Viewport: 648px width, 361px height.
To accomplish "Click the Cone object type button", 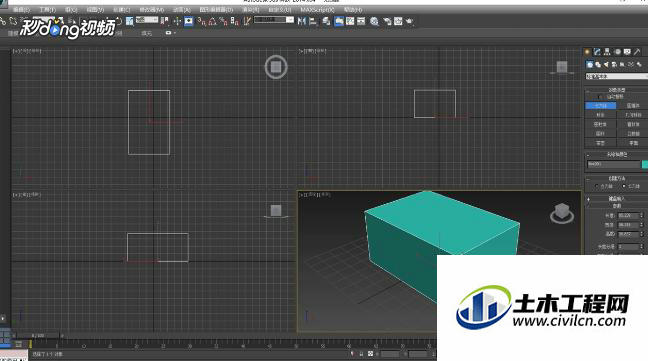I will pyautogui.click(x=633, y=106).
